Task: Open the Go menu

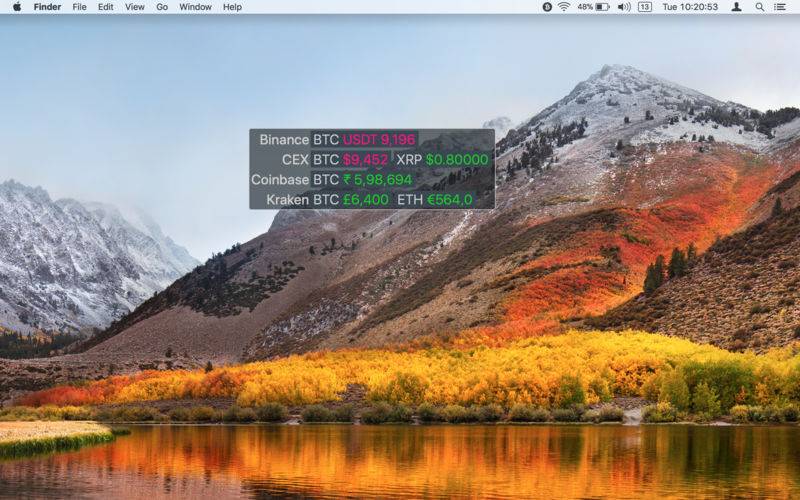Action: (x=162, y=7)
